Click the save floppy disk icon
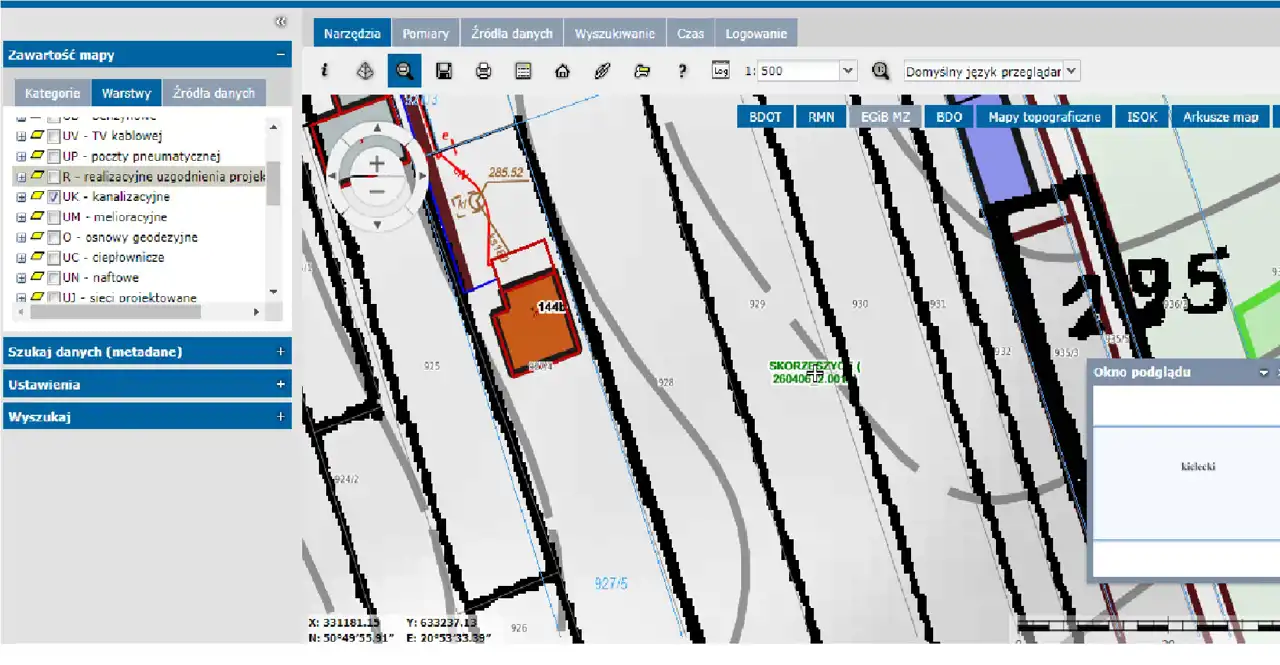Screen dimensions: 1280x665 click(444, 71)
